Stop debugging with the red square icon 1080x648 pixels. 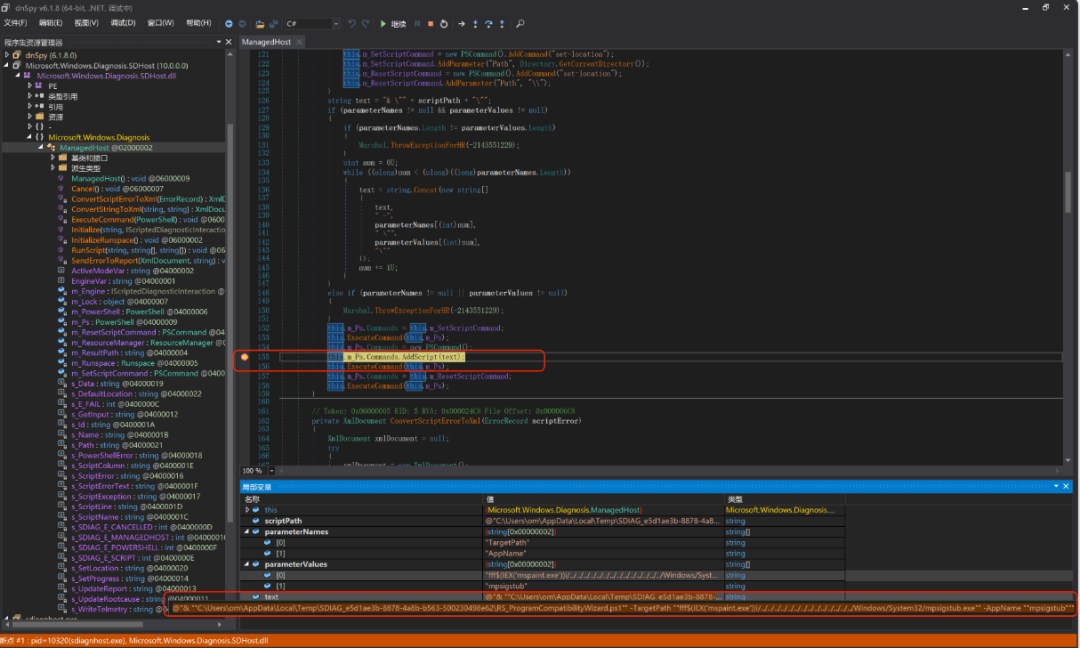pyautogui.click(x=430, y=23)
